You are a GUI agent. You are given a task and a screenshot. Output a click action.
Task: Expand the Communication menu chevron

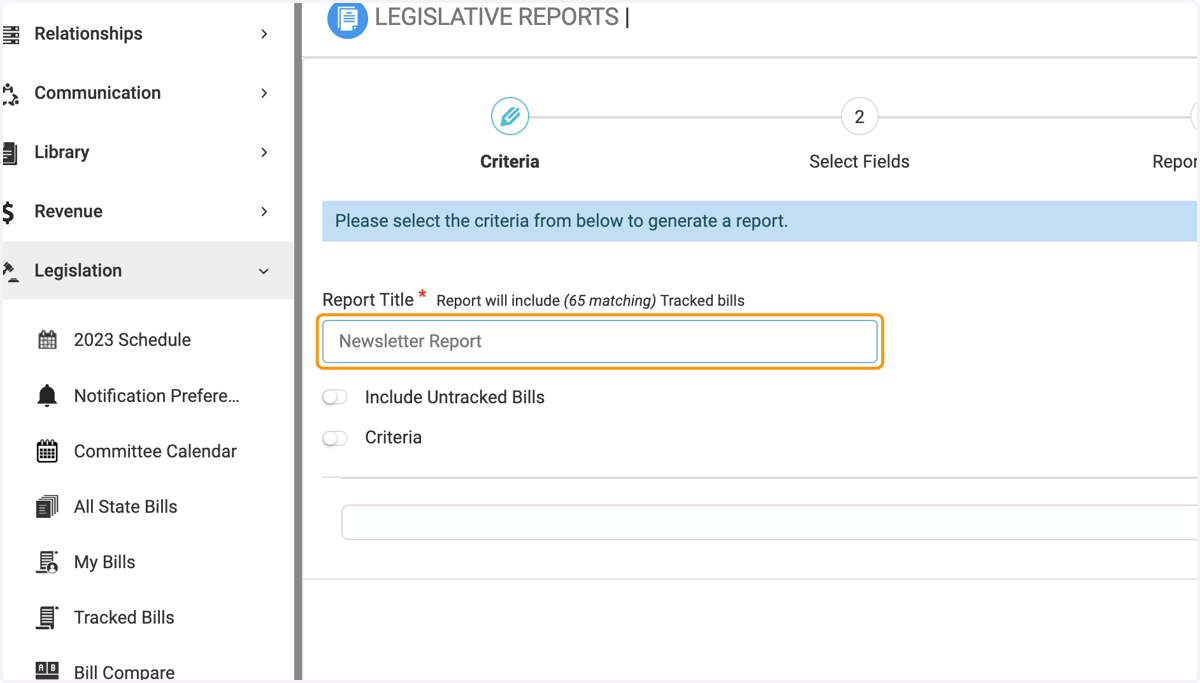(264, 93)
